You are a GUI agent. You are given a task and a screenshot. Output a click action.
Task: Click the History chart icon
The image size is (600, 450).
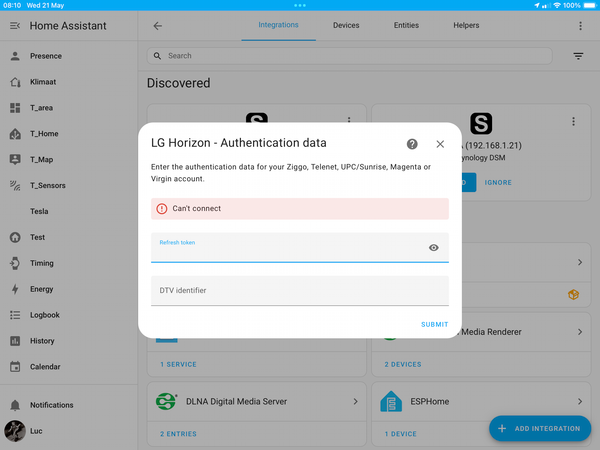(15, 341)
